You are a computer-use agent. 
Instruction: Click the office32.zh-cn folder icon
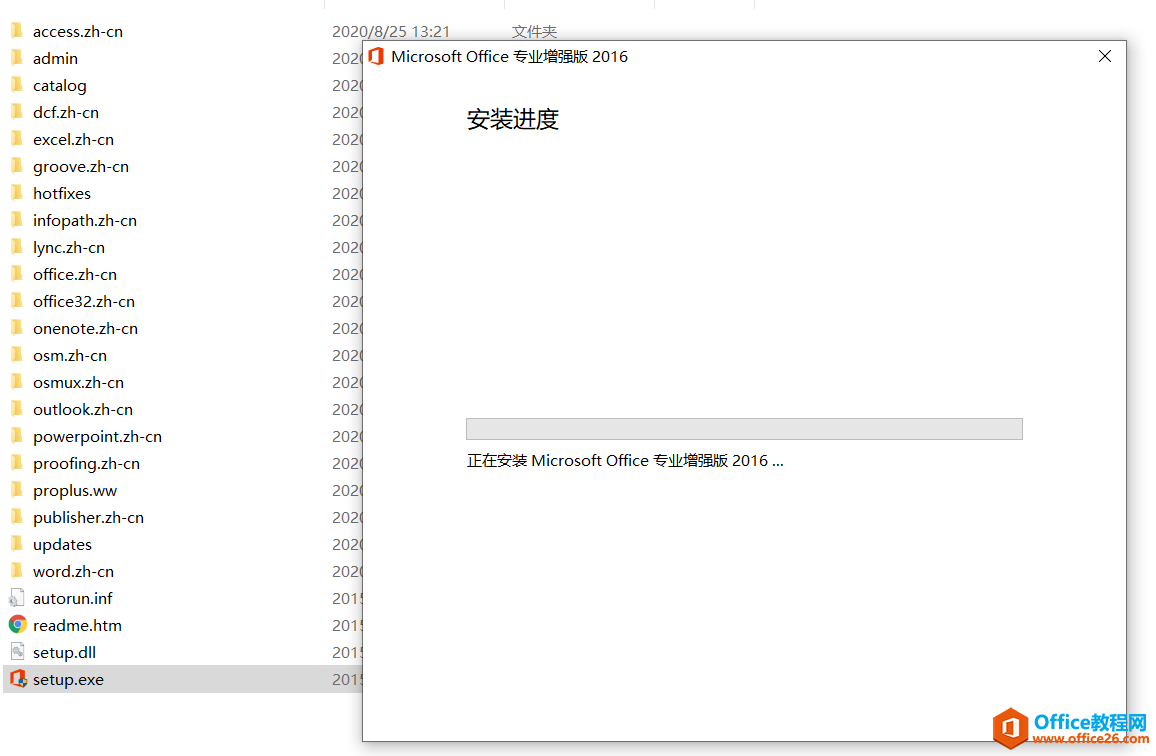[x=17, y=301]
